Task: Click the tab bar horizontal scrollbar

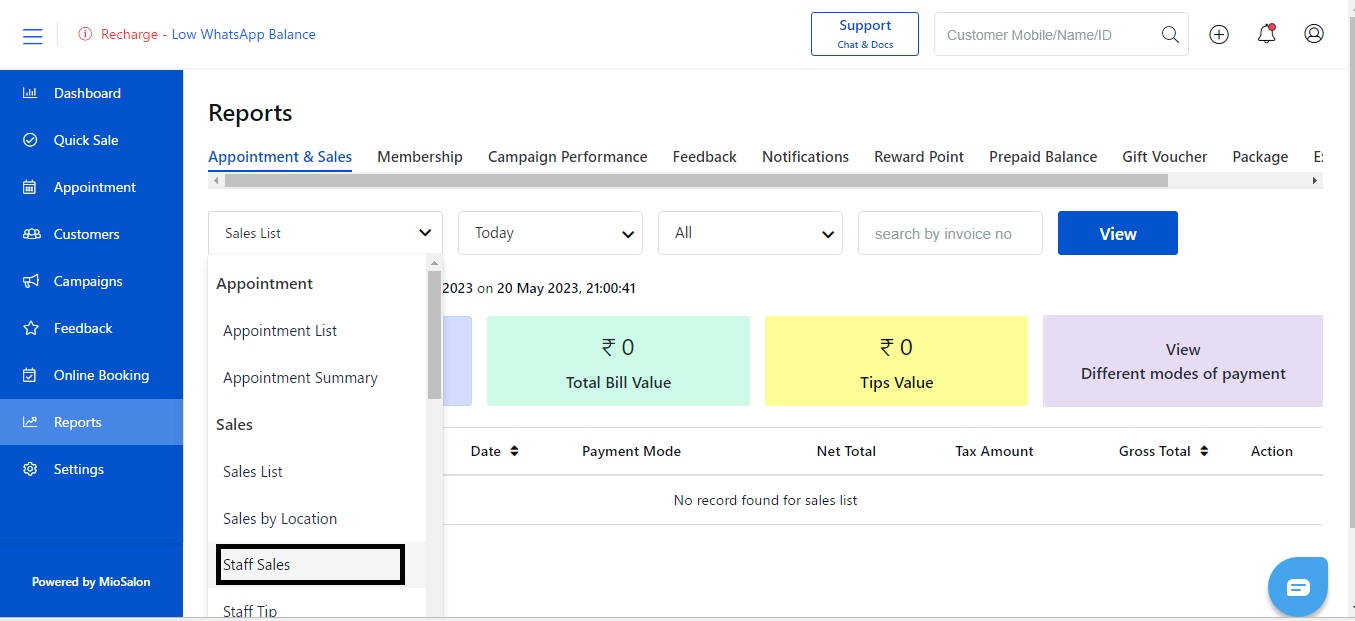Action: coord(696,181)
